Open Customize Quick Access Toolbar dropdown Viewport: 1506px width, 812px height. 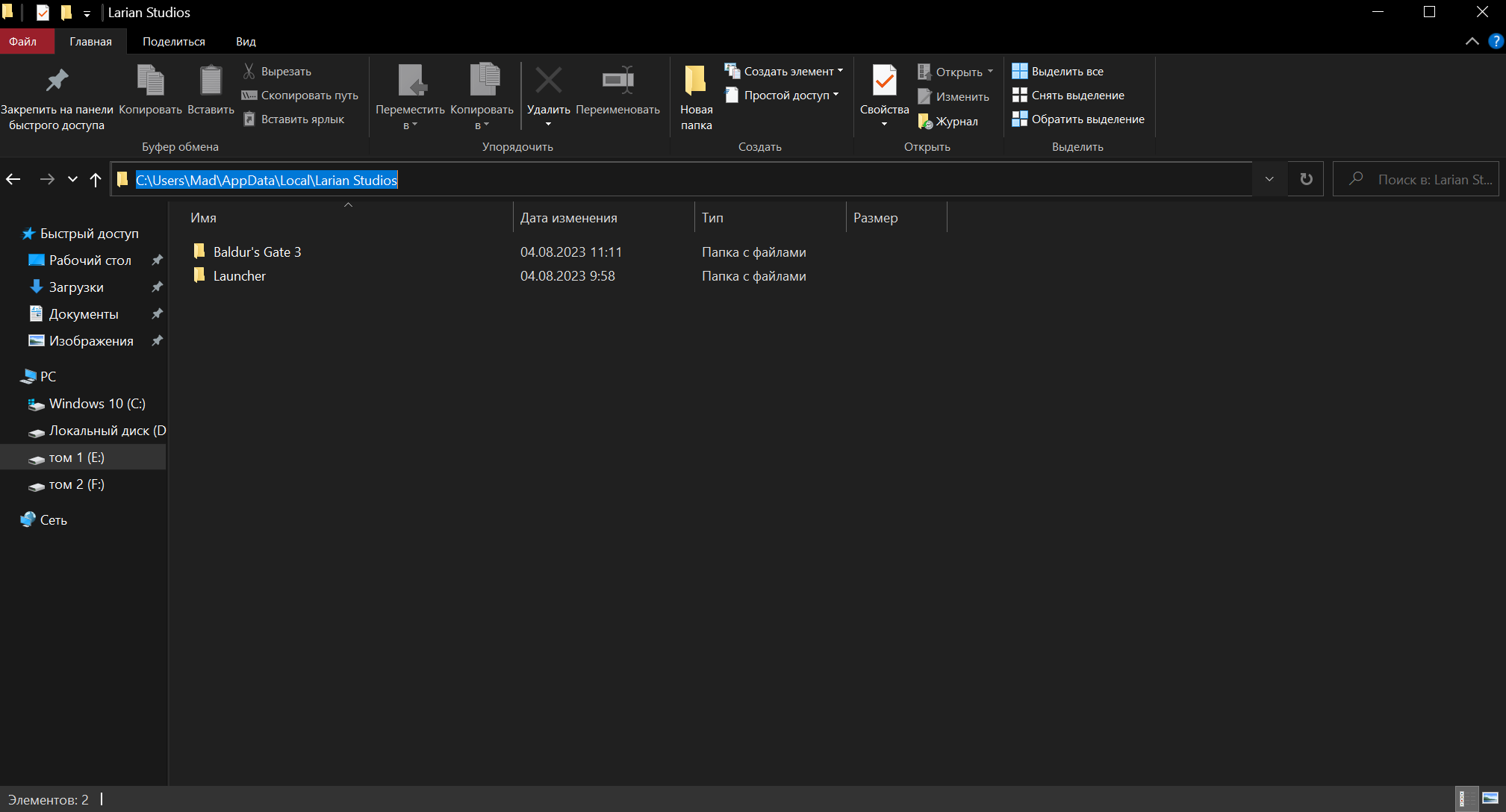pyautogui.click(x=87, y=13)
